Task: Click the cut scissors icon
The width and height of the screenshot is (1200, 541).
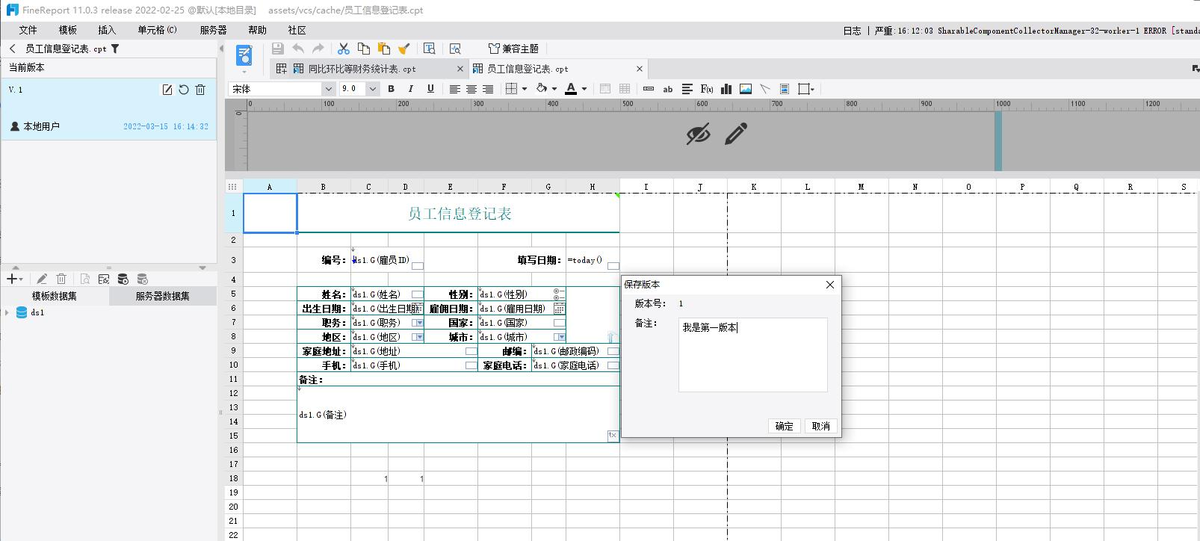Action: 344,48
